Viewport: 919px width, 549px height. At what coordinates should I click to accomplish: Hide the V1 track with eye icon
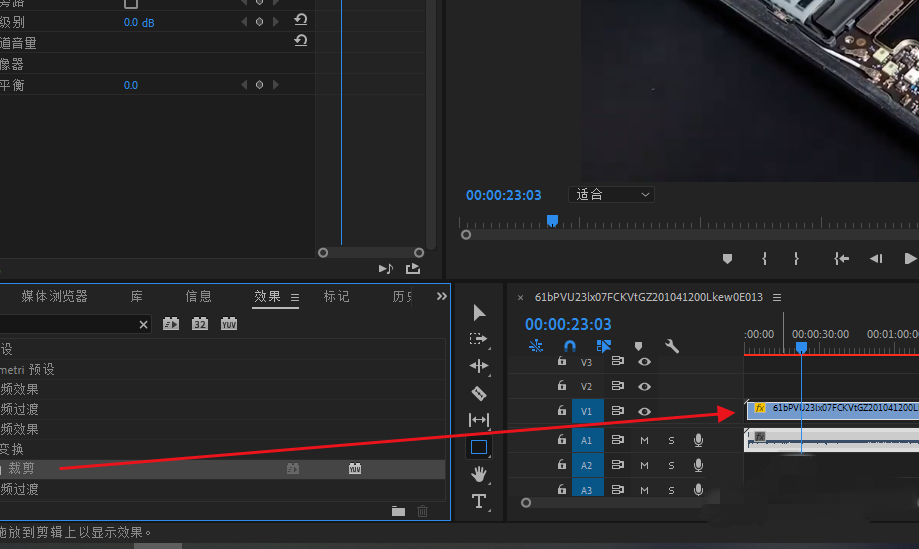pyautogui.click(x=645, y=411)
